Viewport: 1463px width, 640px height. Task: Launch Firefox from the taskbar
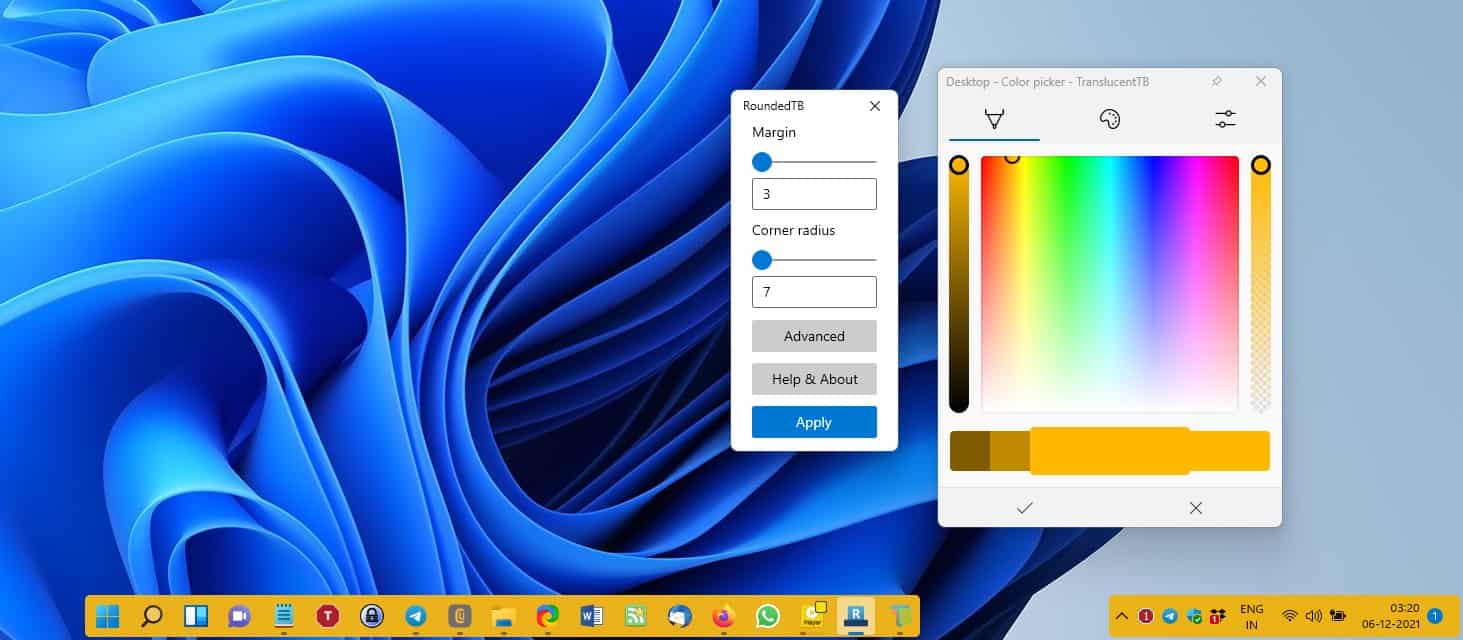pyautogui.click(x=723, y=616)
